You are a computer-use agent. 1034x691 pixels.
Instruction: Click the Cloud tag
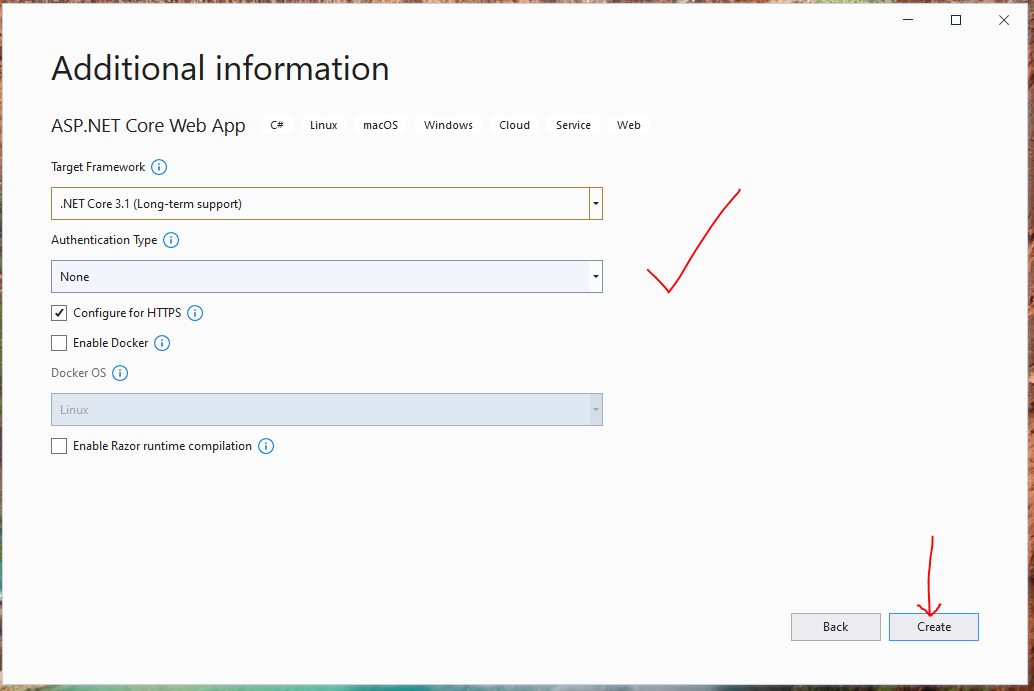point(514,125)
